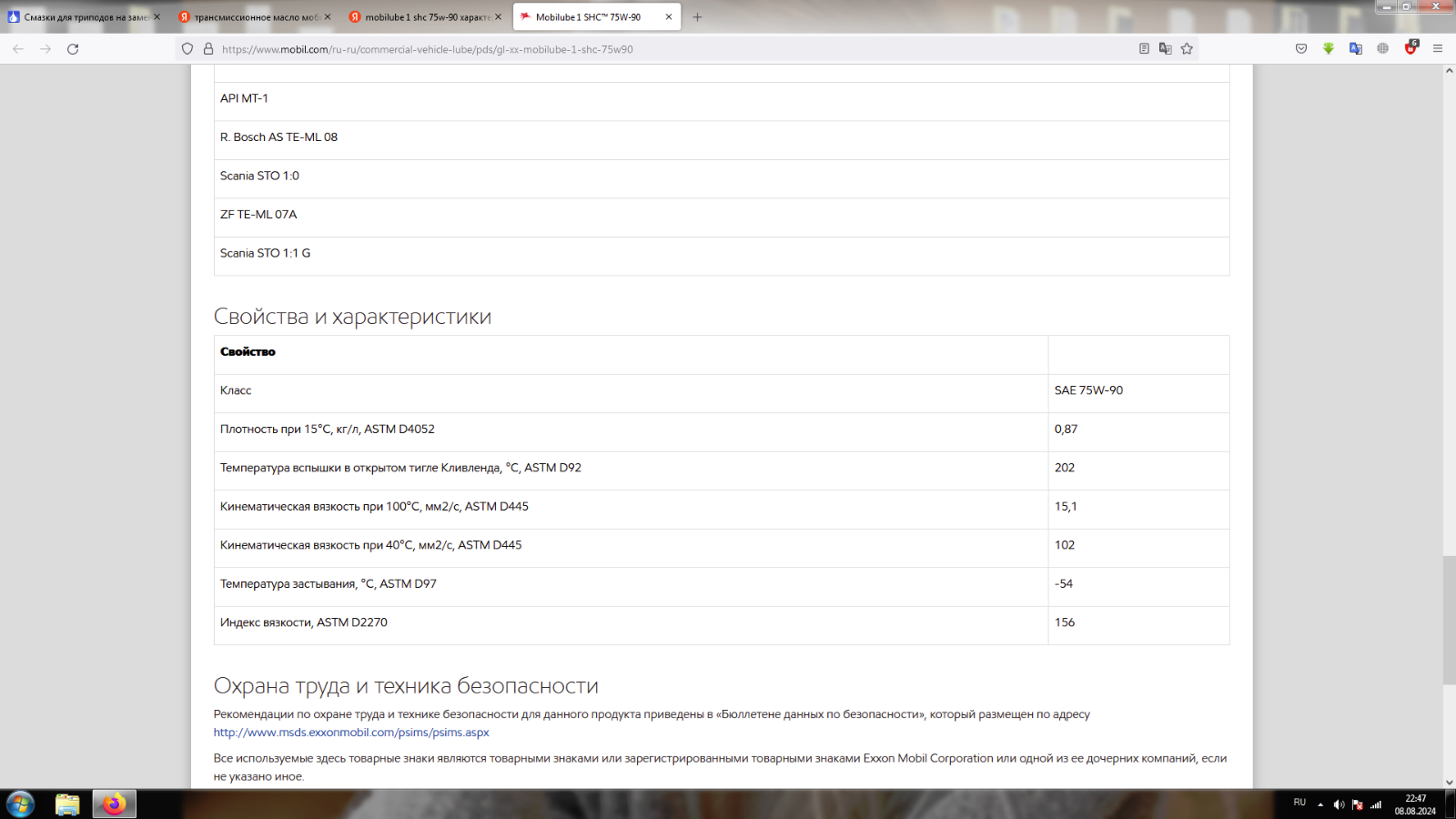Viewport: 1456px width, 819px height.
Task: Click the 'SAE 75W-90' value
Action: [1088, 390]
